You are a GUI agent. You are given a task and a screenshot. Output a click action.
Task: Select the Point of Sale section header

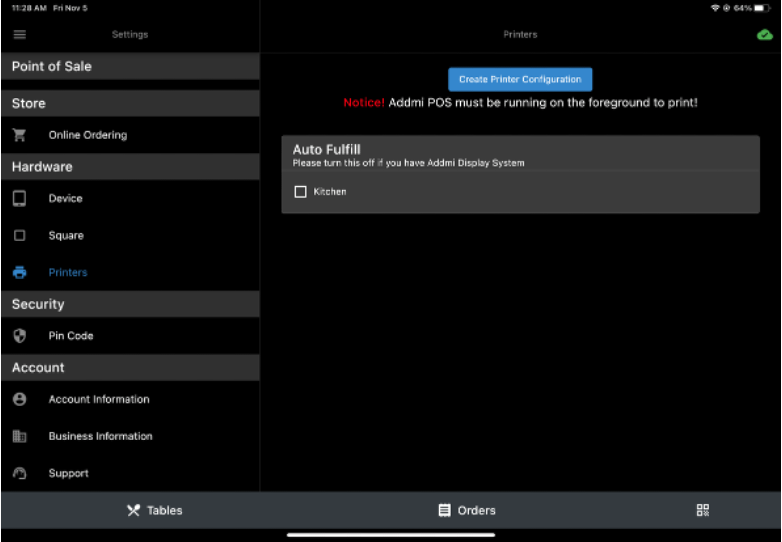131,66
